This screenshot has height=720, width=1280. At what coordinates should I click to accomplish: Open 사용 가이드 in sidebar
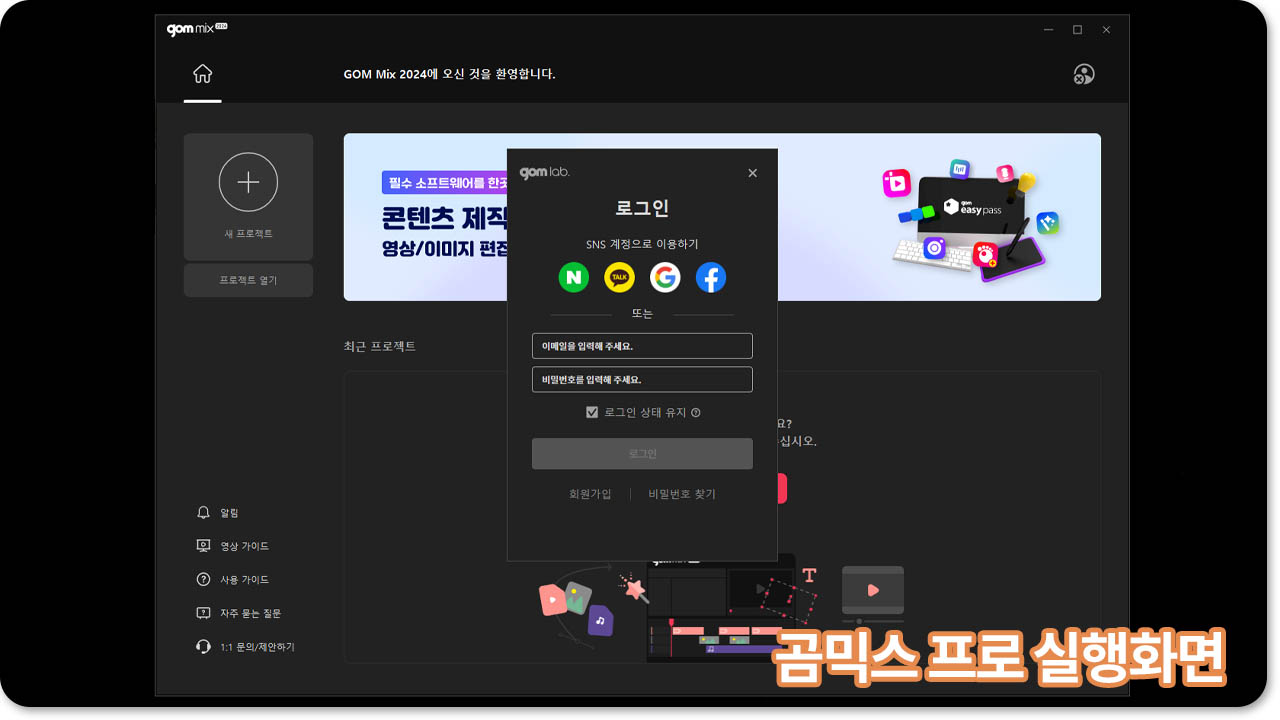(x=233, y=579)
